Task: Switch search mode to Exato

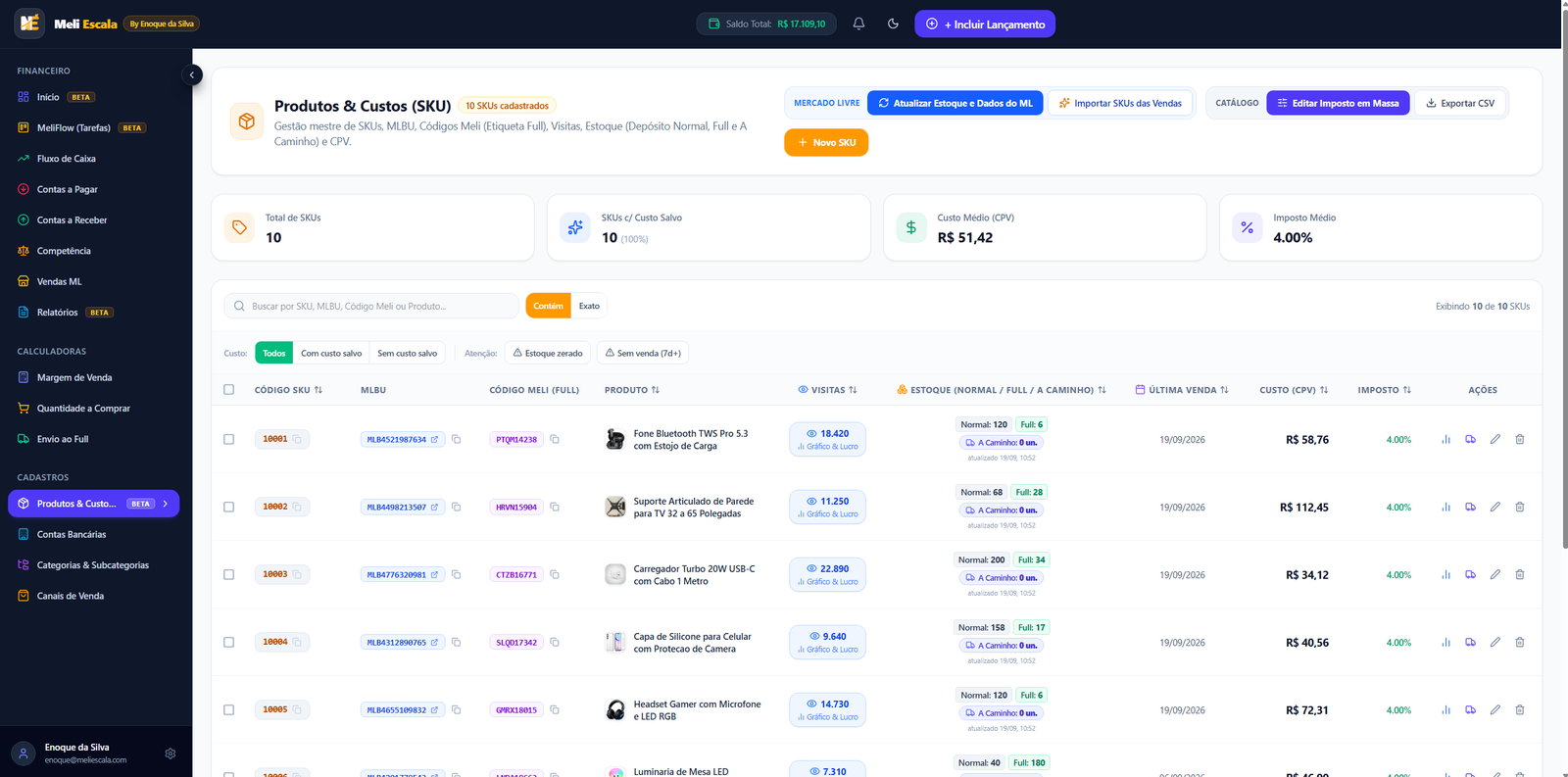Action: 589,306
